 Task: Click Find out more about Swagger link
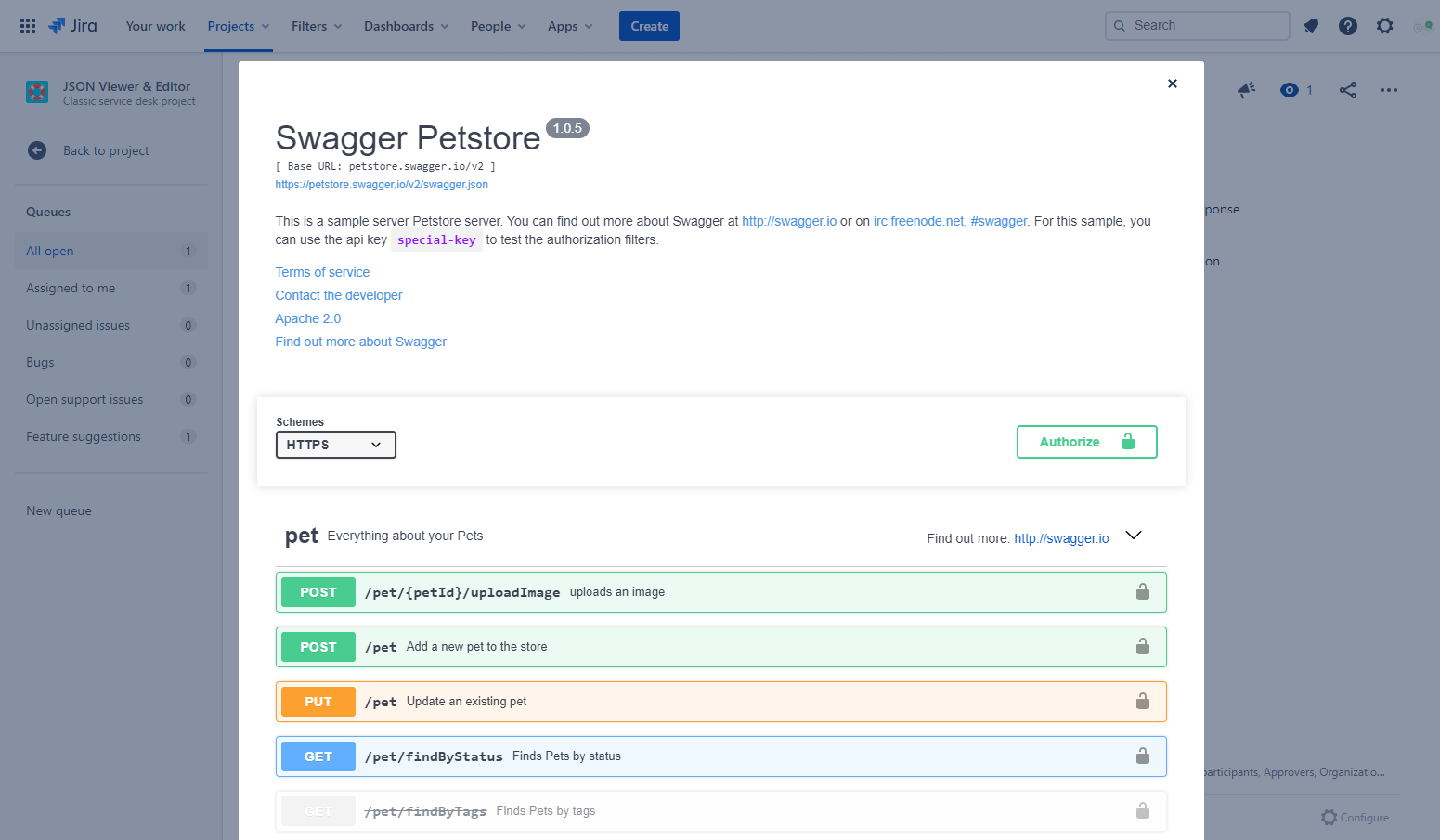[361, 342]
